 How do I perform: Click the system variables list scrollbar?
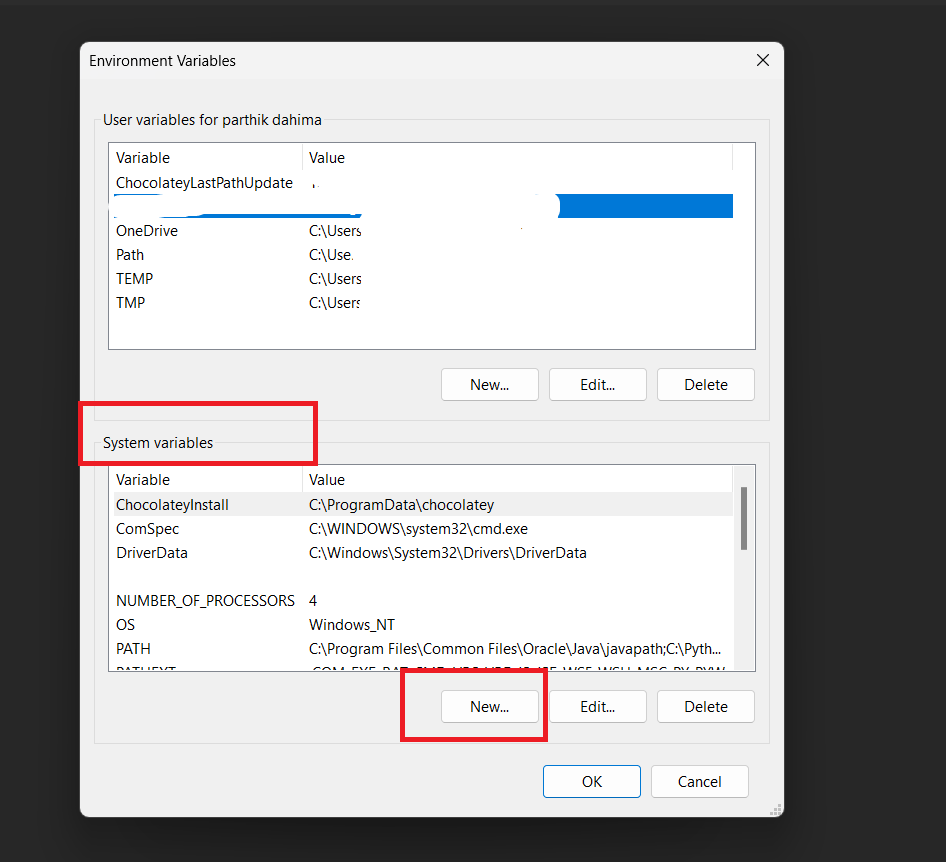click(x=743, y=520)
